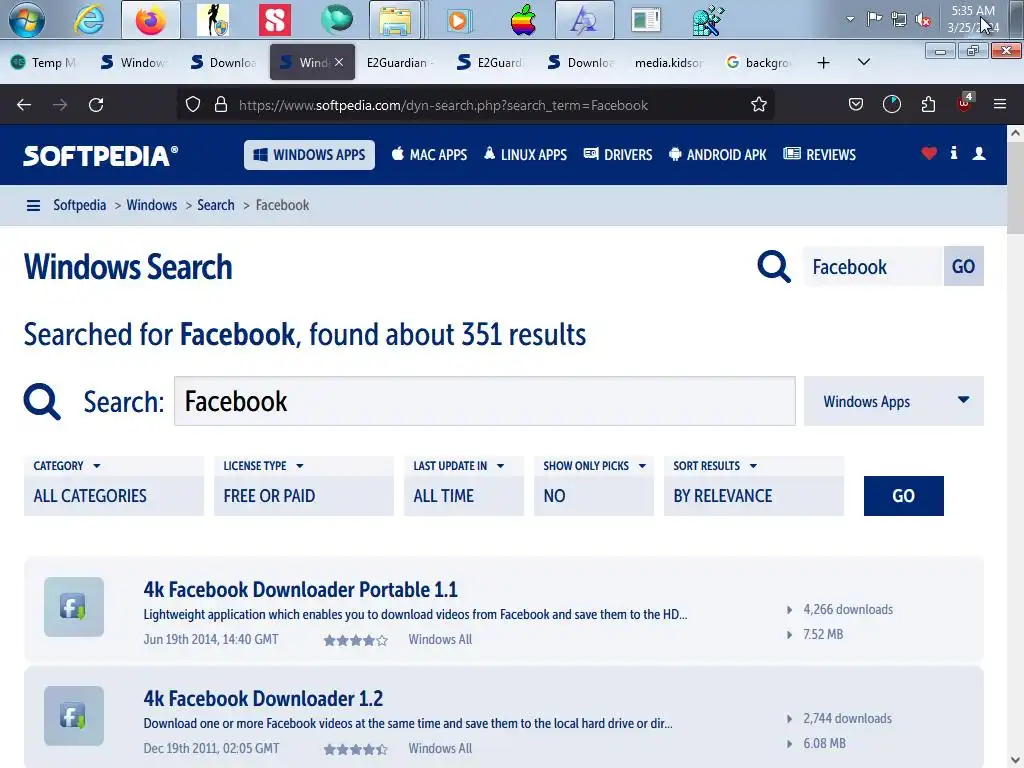1024x768 pixels.
Task: Click the Softpedia logo
Action: 101,155
